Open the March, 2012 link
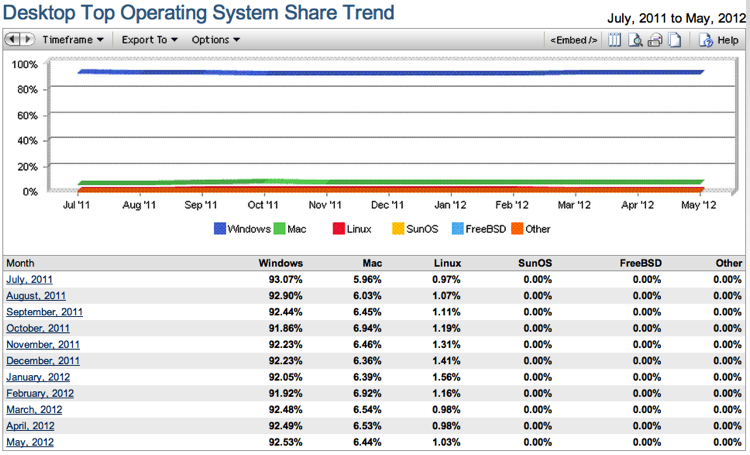The image size is (750, 455). click(x=34, y=410)
